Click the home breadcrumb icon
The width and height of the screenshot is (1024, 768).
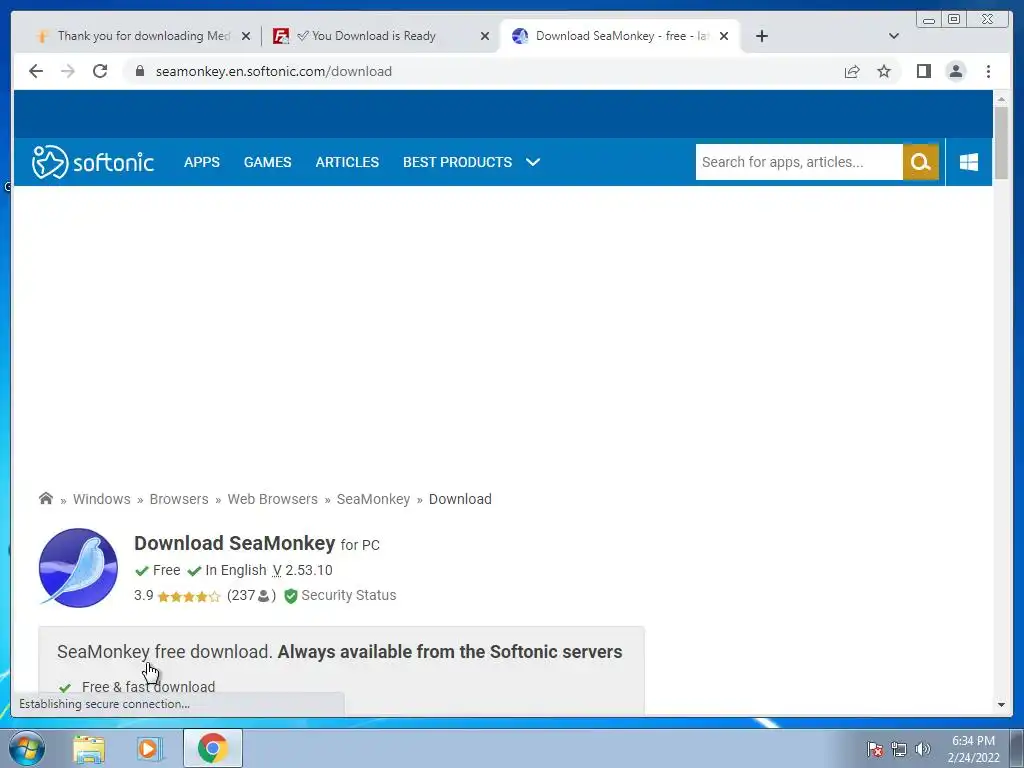(x=46, y=498)
